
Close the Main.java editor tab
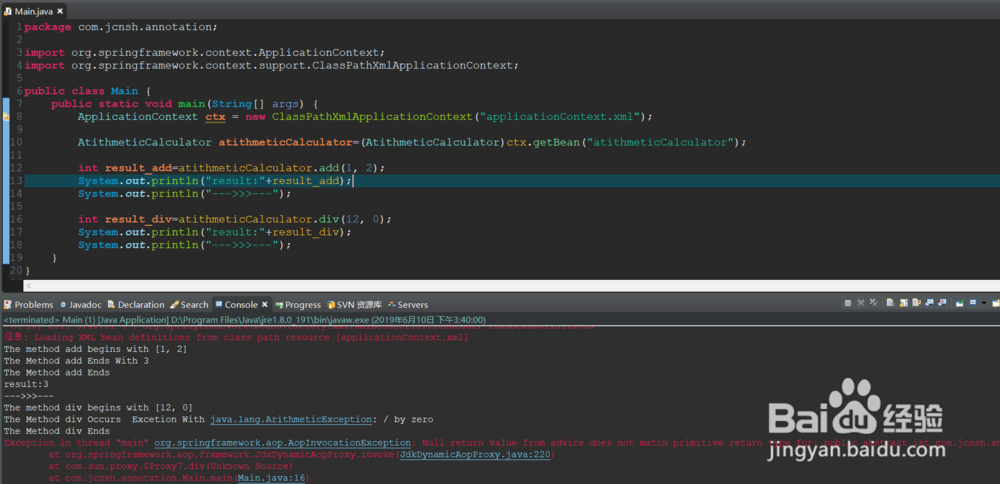pyautogui.click(x=60, y=11)
